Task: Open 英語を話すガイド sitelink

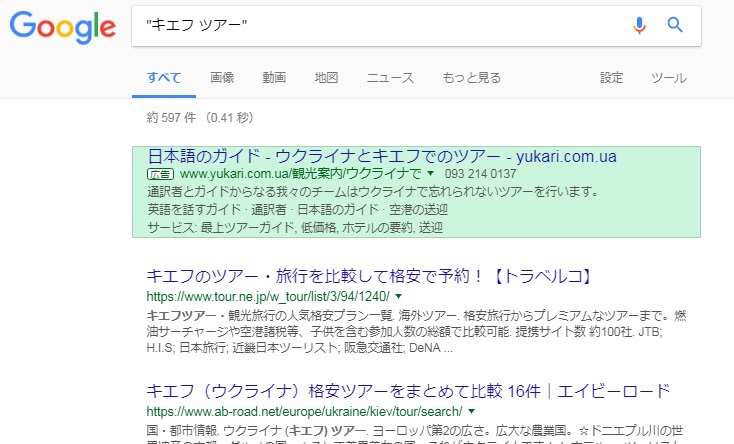Action: (194, 209)
